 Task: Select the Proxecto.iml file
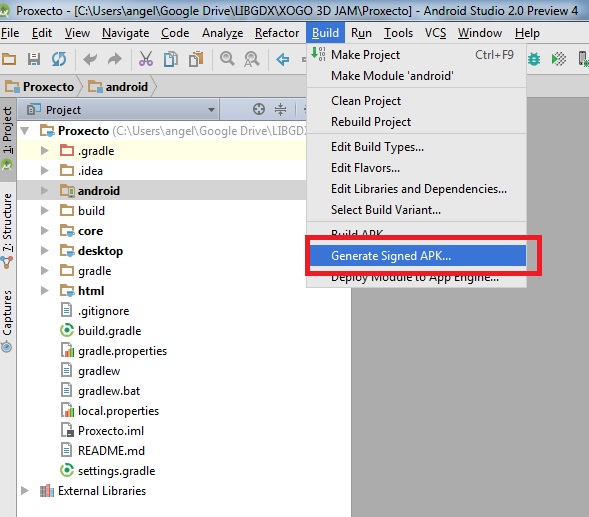pyautogui.click(x=102, y=431)
